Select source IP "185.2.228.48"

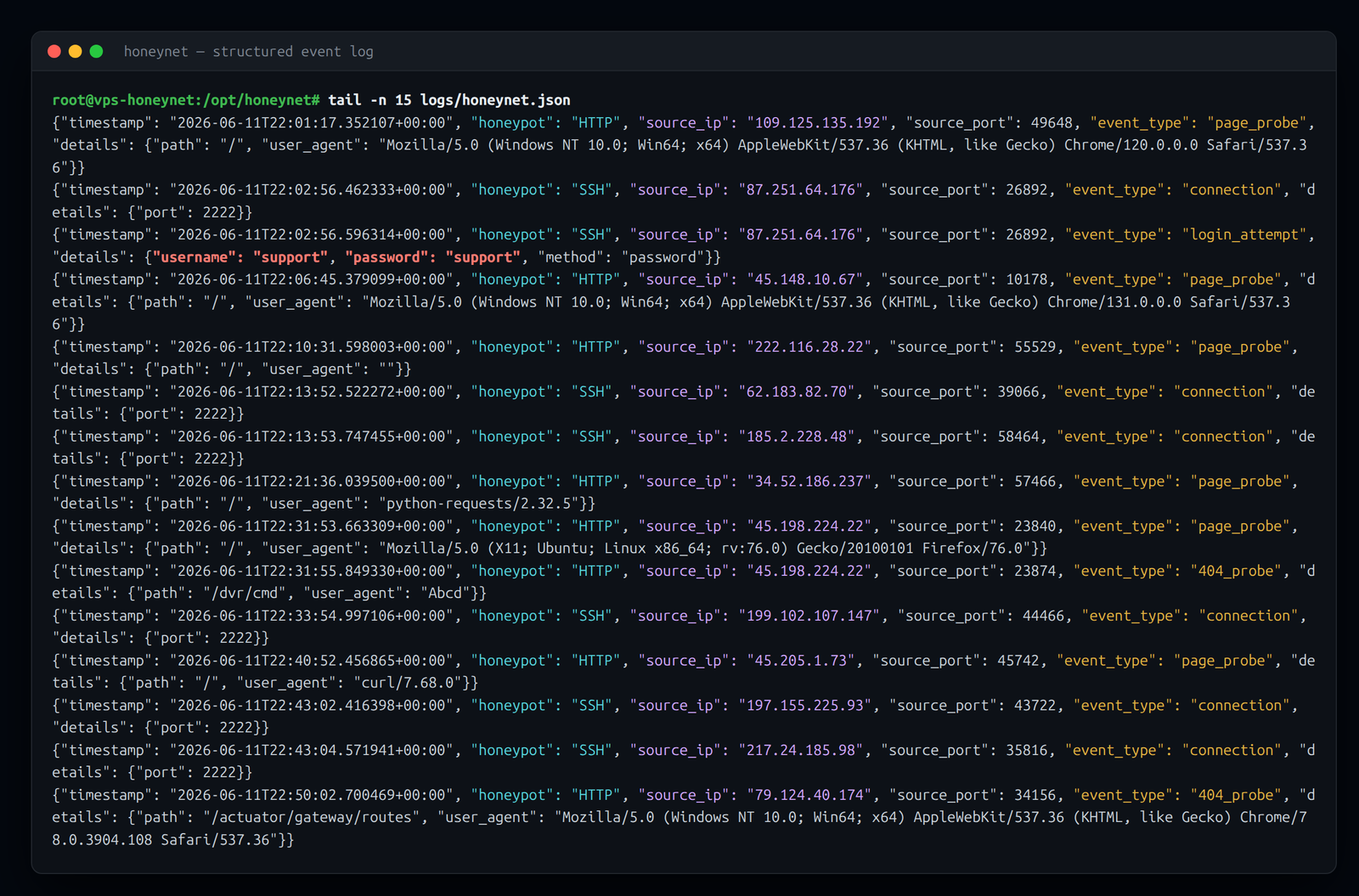[x=797, y=437]
